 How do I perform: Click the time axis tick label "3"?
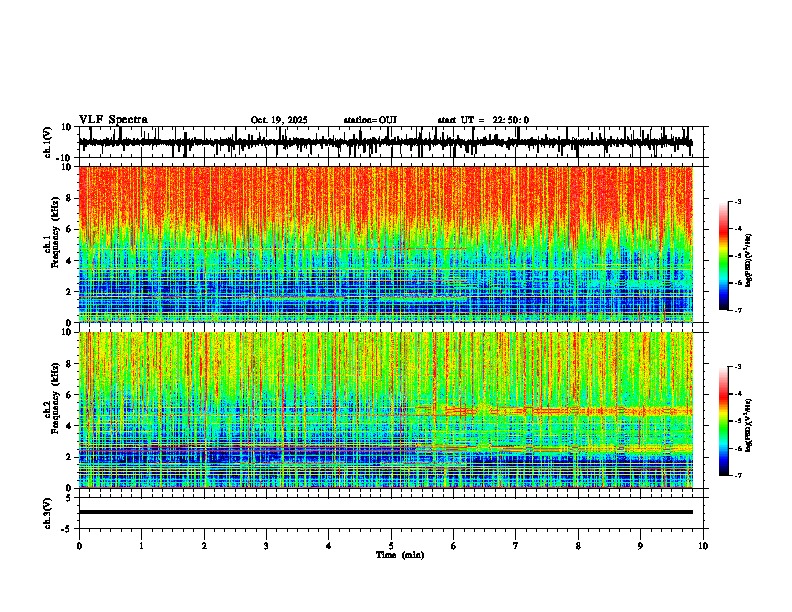pos(266,546)
